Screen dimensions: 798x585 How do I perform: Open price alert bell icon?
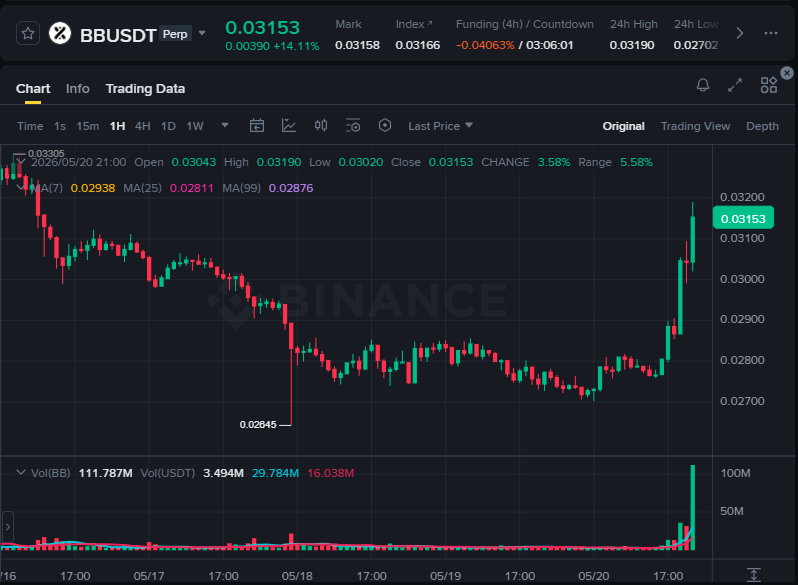(703, 85)
